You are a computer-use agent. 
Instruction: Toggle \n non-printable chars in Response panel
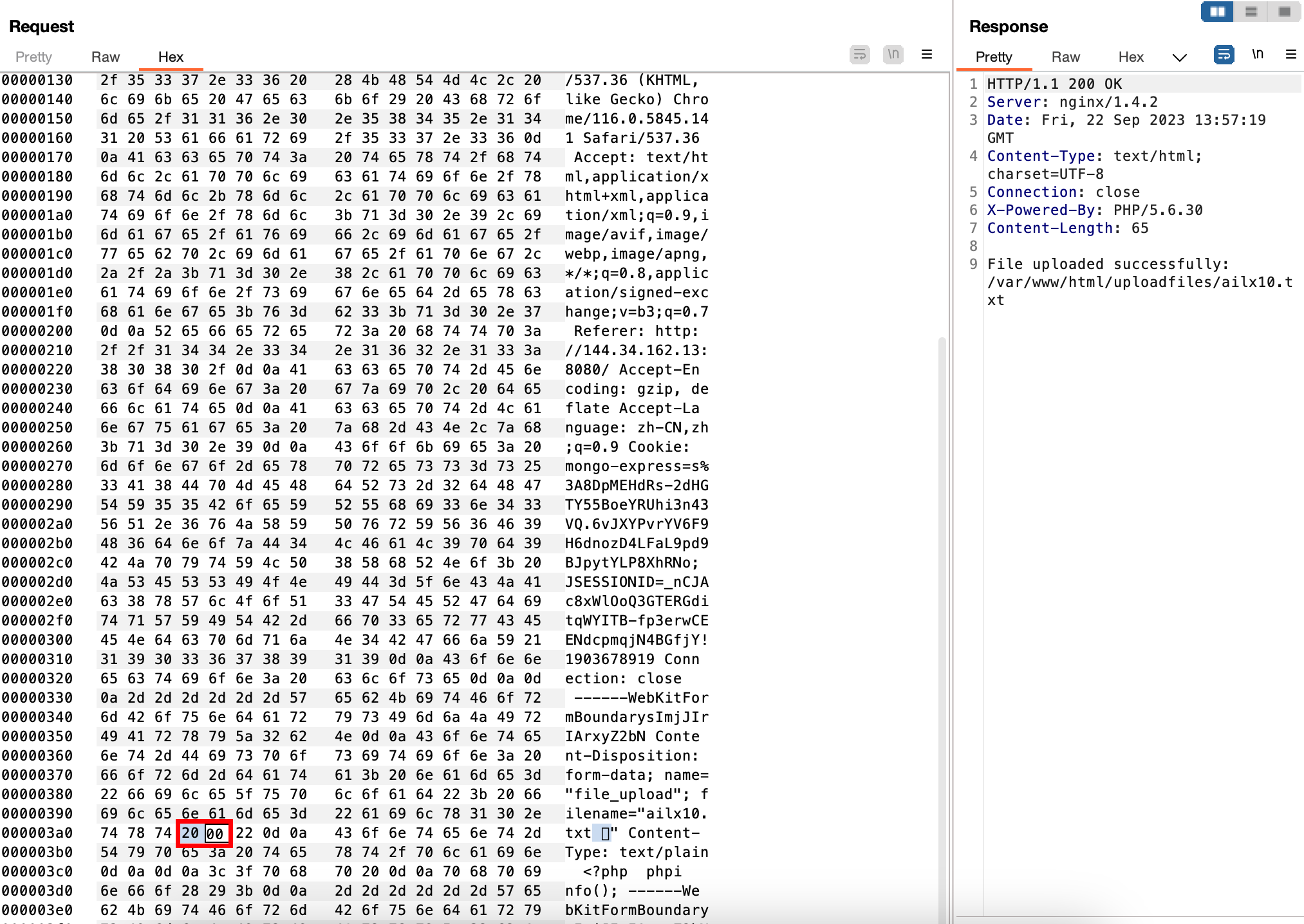tap(1258, 55)
